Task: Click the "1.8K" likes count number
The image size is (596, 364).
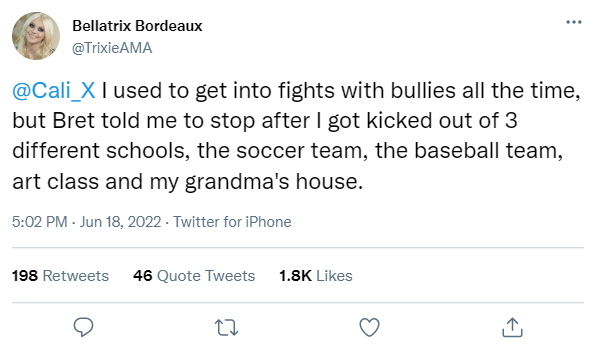Action: coord(295,275)
